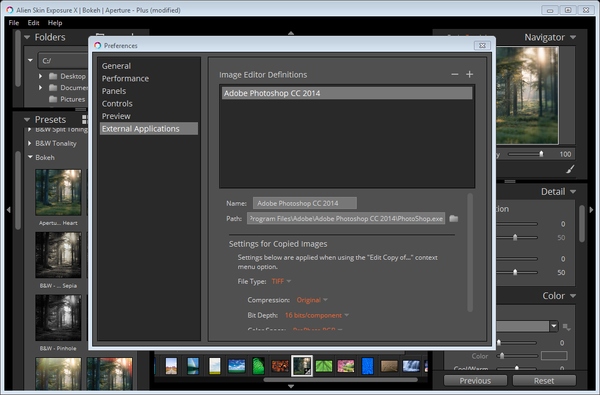Open the Edit menu
The width and height of the screenshot is (600, 395).
click(x=33, y=23)
